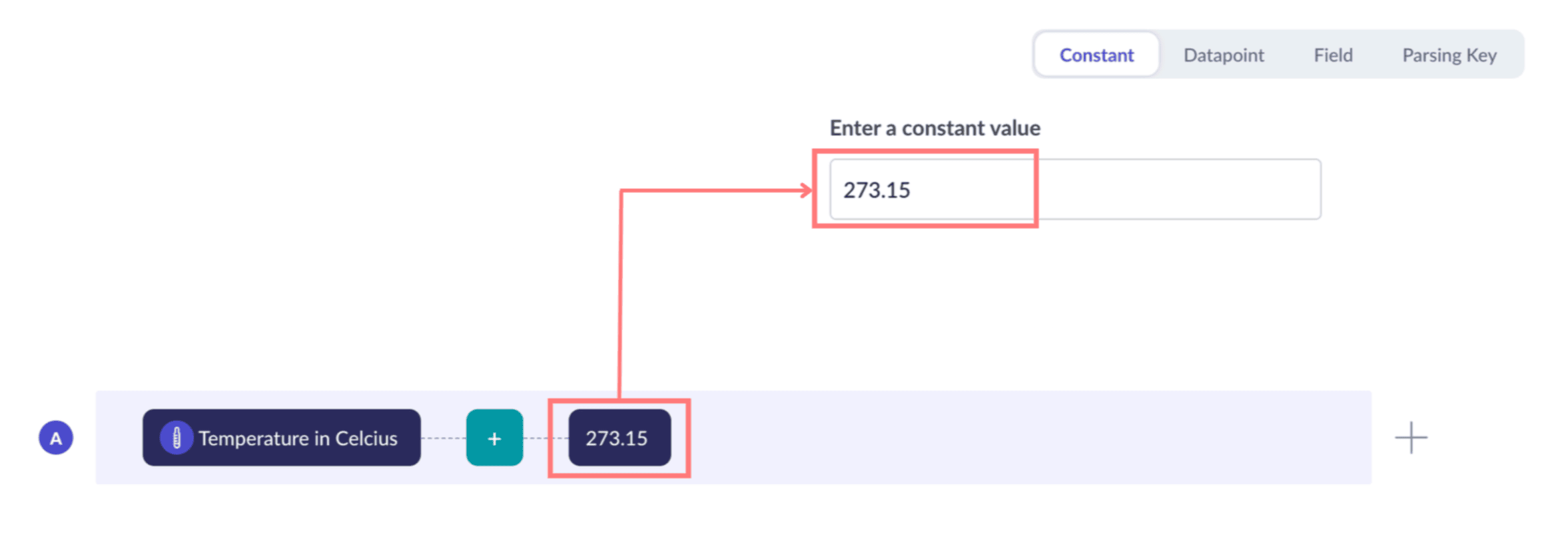Viewport: 1568px width, 535px height.
Task: Switch to the Parsing Key tab
Action: 1449,55
